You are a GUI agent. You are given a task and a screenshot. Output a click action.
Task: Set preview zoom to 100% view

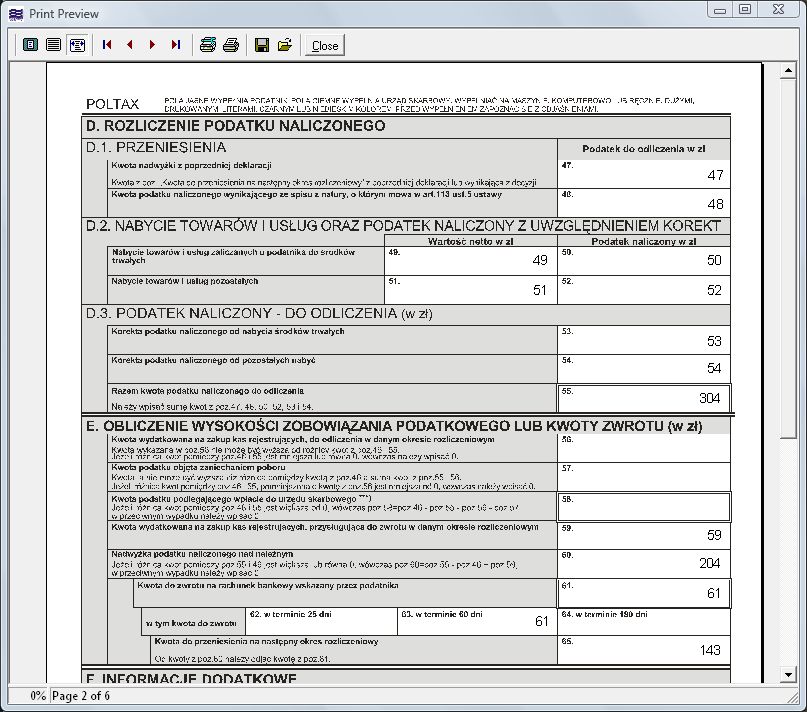[x=53, y=45]
